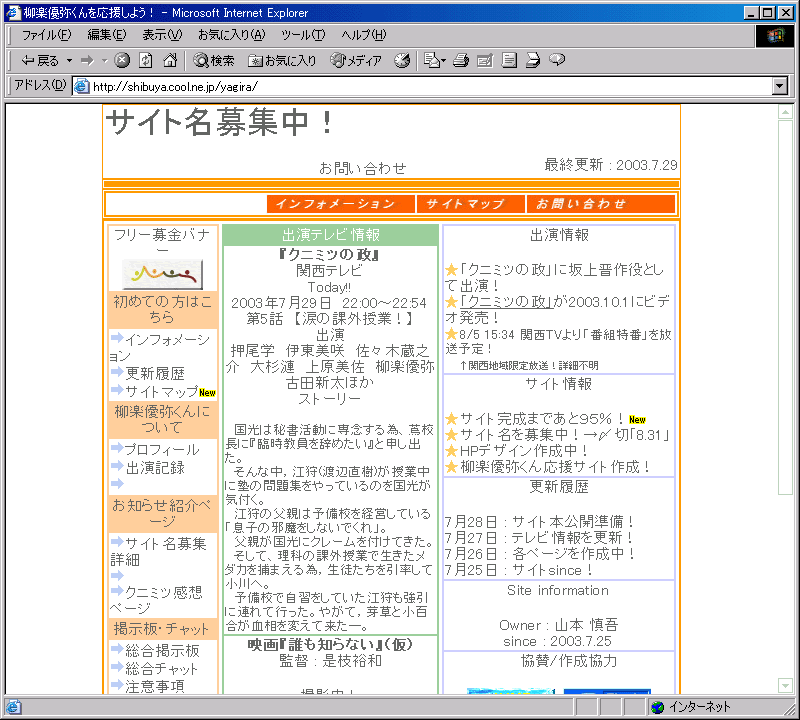
Task: Stop loading with the X toolbar icon
Action: pyautogui.click(x=122, y=61)
